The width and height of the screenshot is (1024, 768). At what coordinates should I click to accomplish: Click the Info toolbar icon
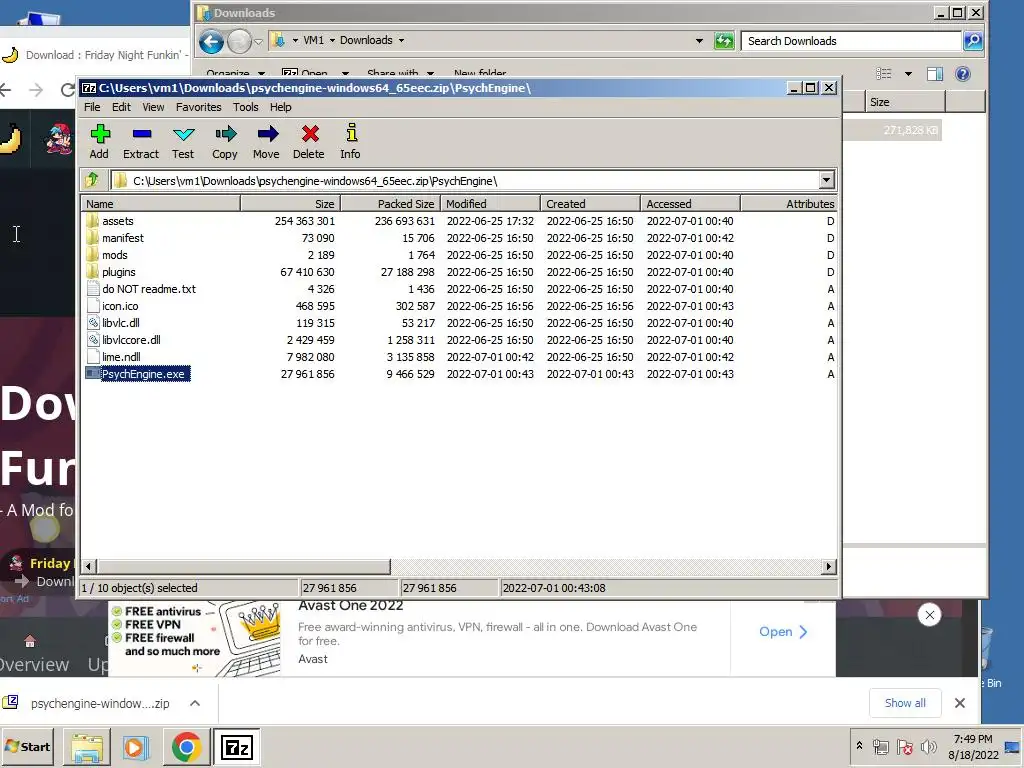click(x=351, y=142)
